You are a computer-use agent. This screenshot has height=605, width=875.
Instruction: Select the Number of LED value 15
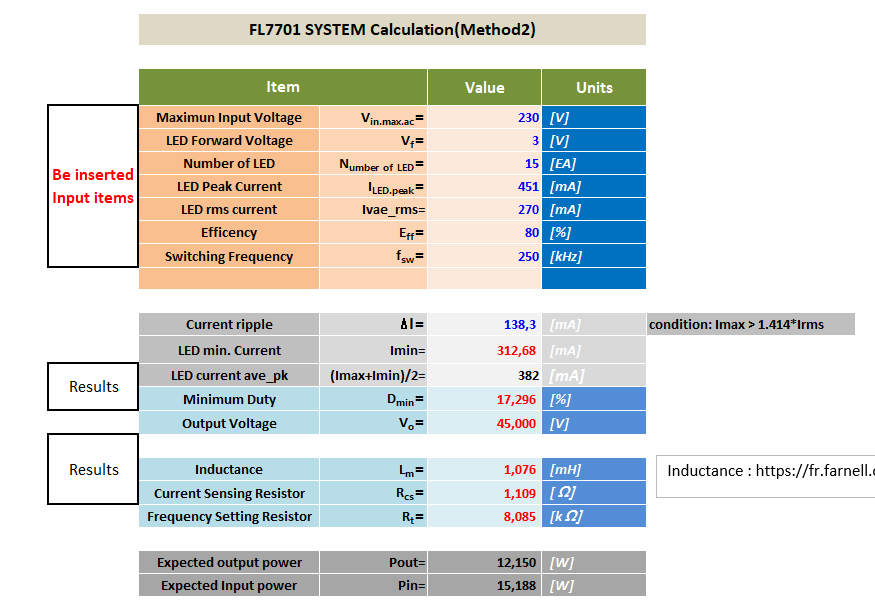(x=484, y=164)
